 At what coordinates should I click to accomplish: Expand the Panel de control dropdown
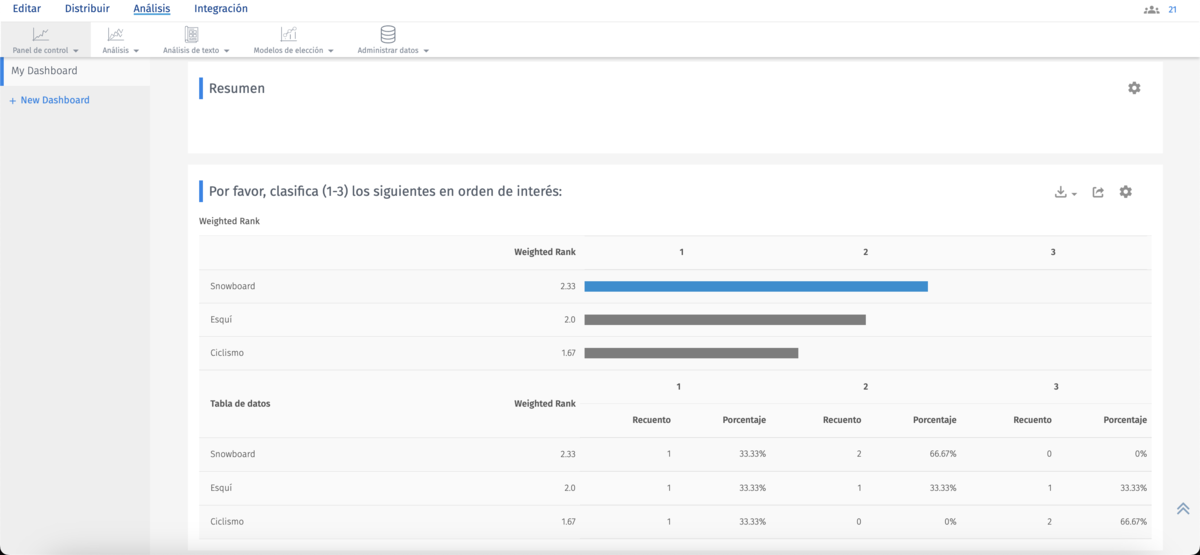click(76, 51)
